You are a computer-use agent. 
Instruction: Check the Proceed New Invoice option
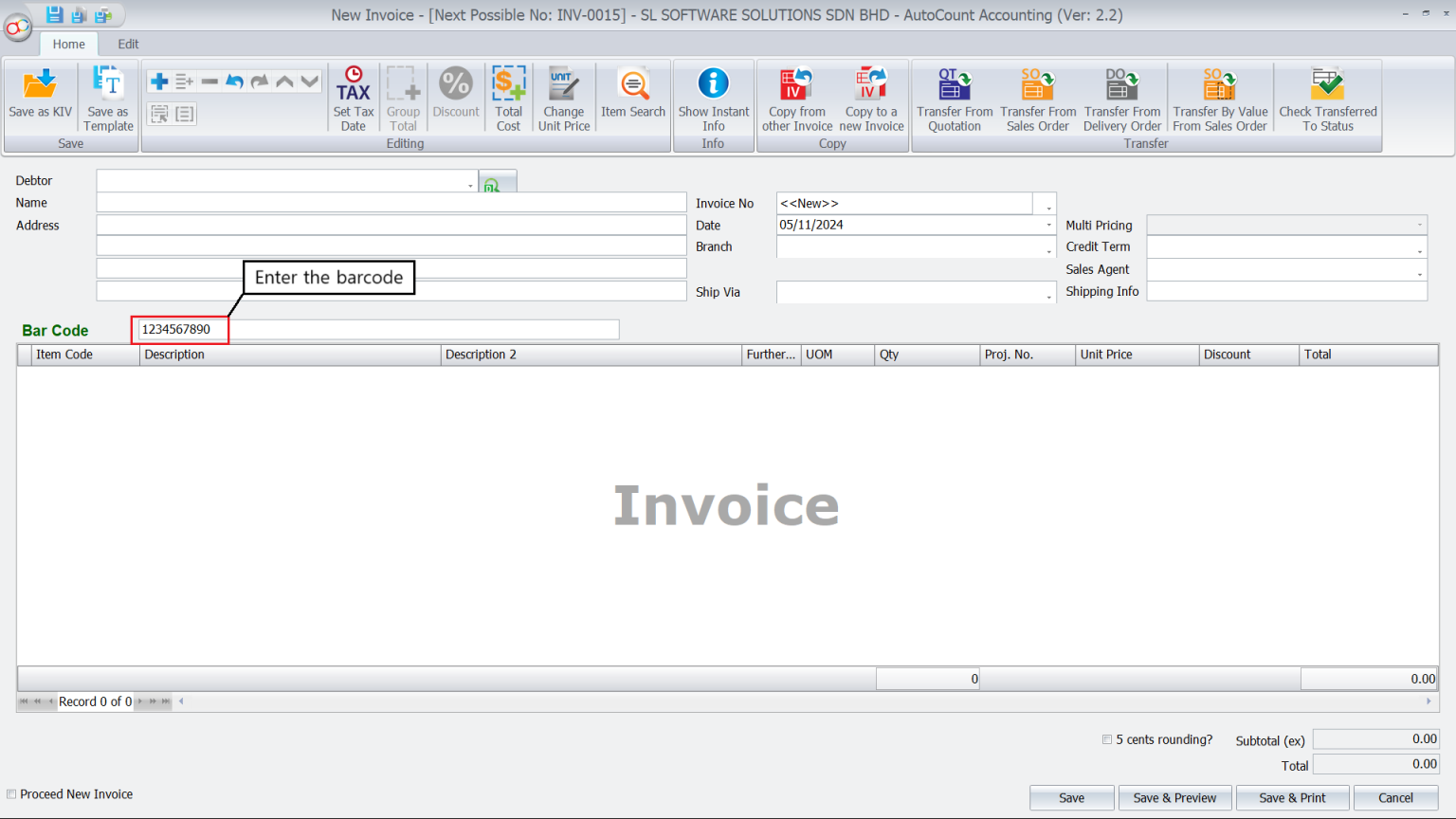11,794
